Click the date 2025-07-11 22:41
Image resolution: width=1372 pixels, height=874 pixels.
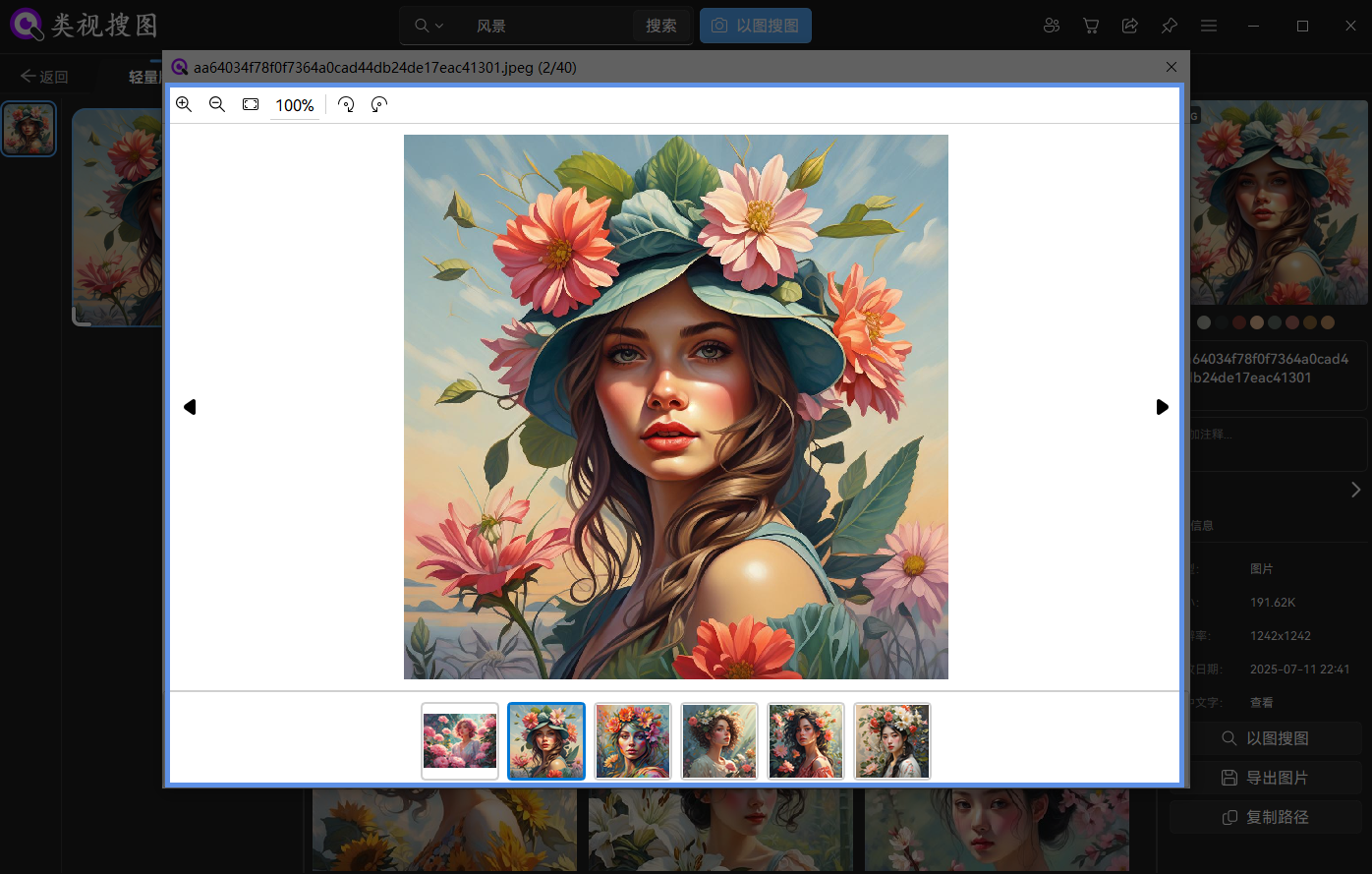click(1299, 670)
